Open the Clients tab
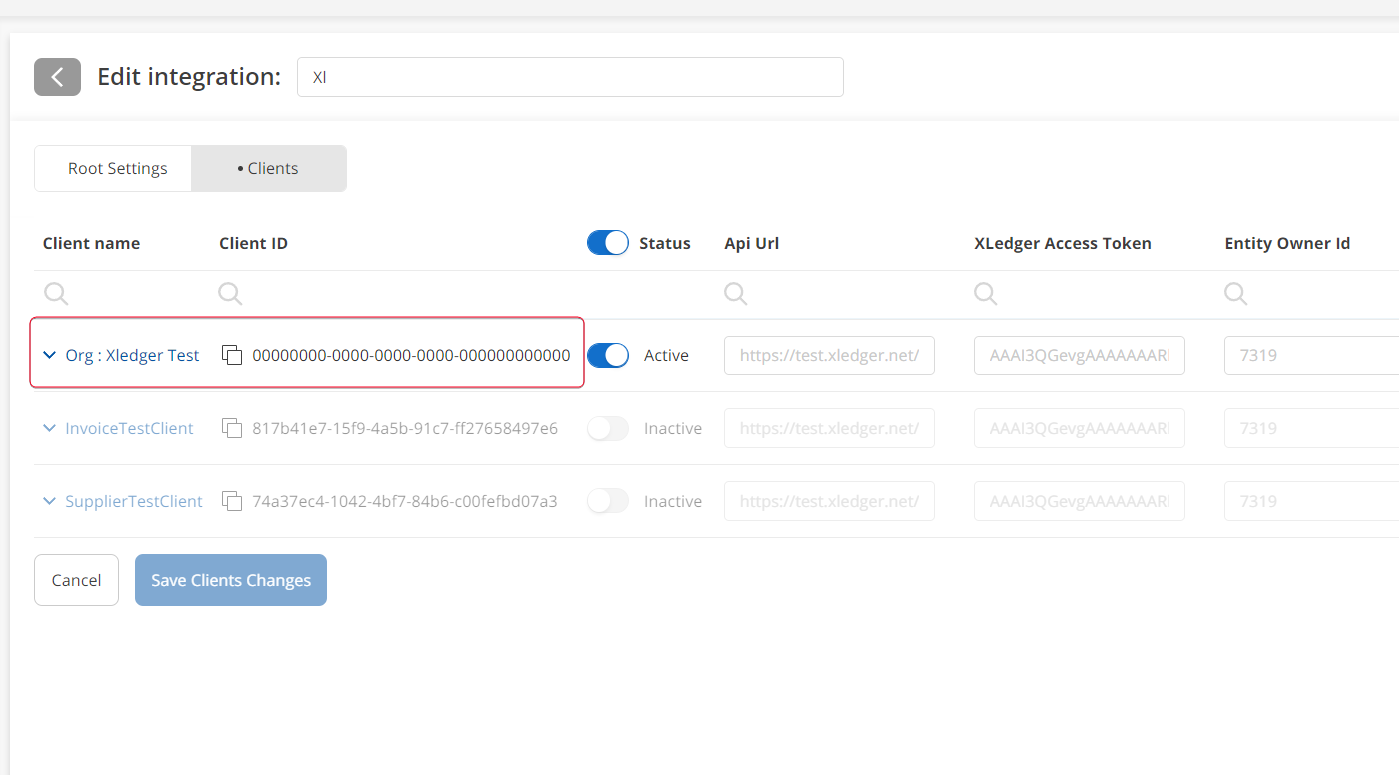The width and height of the screenshot is (1399, 775). (268, 168)
